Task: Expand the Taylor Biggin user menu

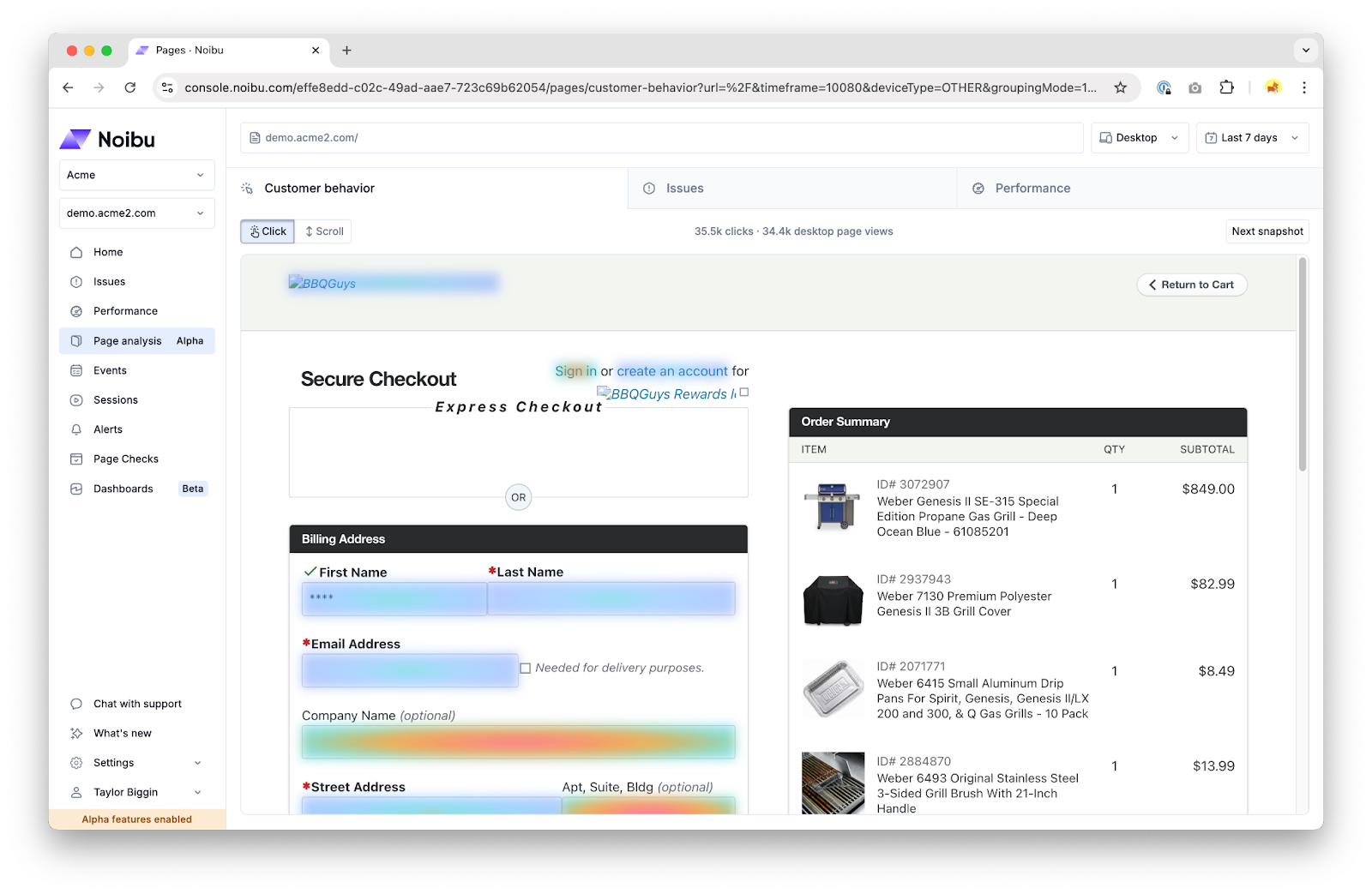Action: 136,793
